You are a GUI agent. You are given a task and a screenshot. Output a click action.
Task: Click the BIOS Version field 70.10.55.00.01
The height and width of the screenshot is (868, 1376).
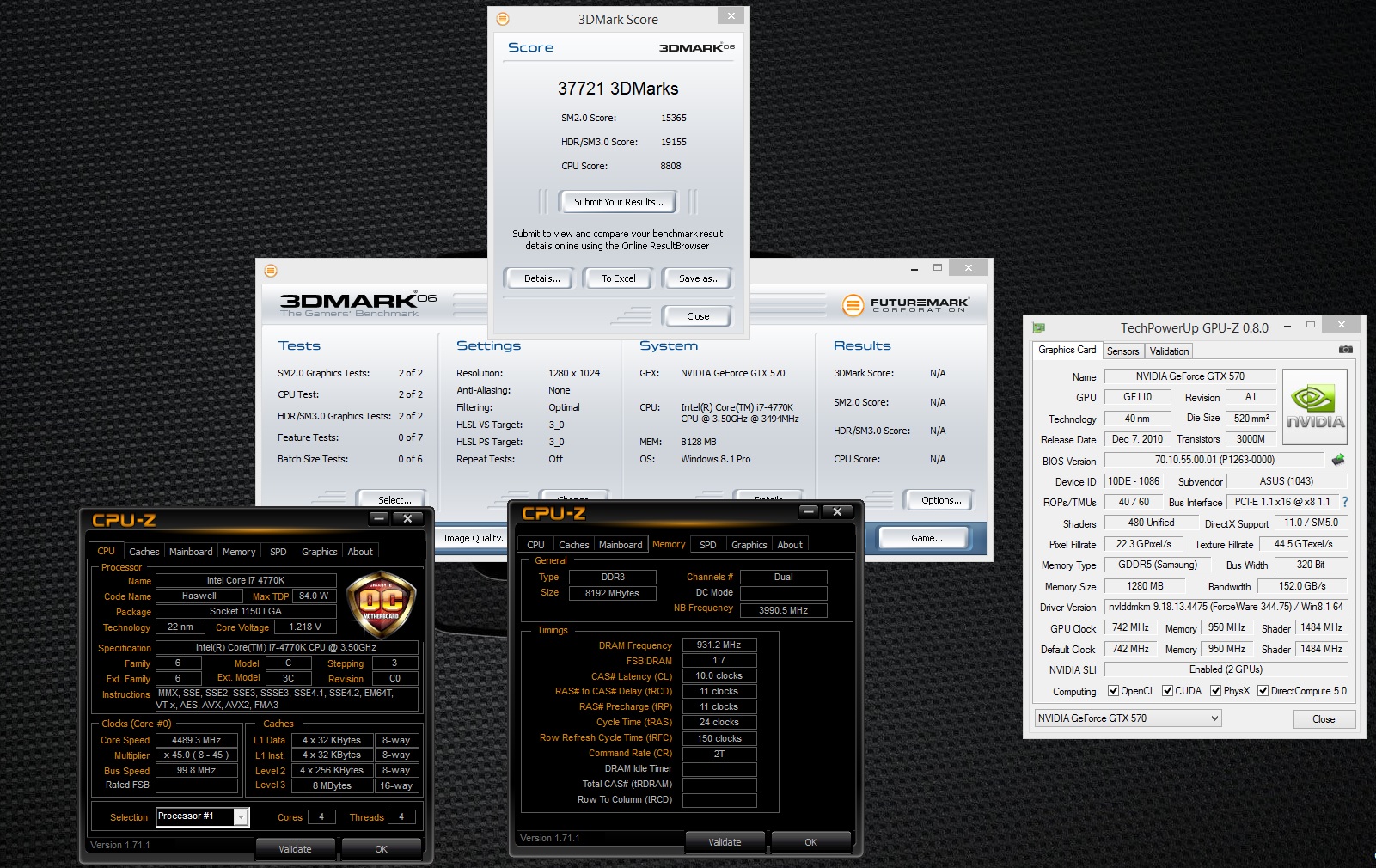[1214, 460]
